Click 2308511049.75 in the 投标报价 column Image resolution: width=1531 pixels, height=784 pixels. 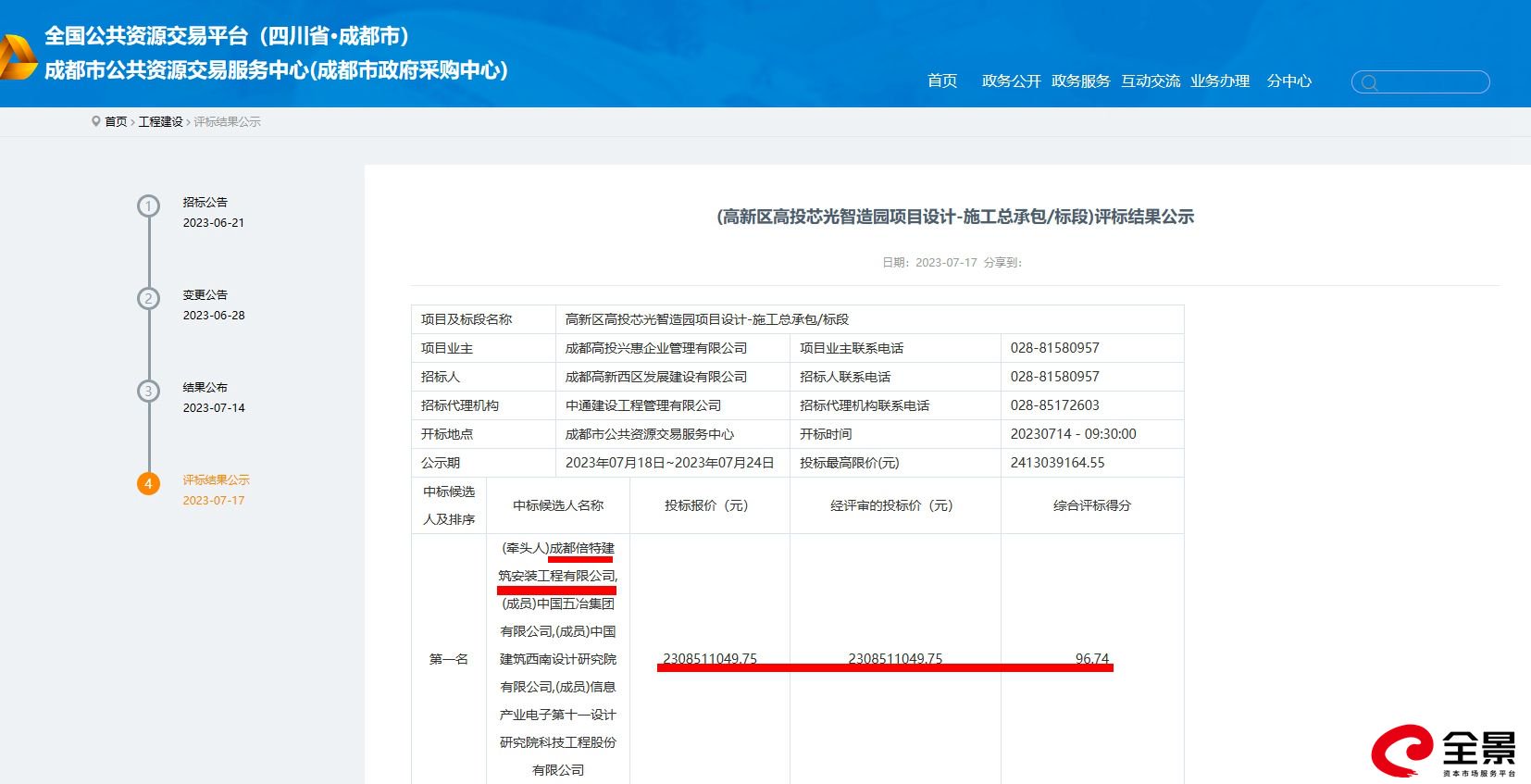point(710,659)
